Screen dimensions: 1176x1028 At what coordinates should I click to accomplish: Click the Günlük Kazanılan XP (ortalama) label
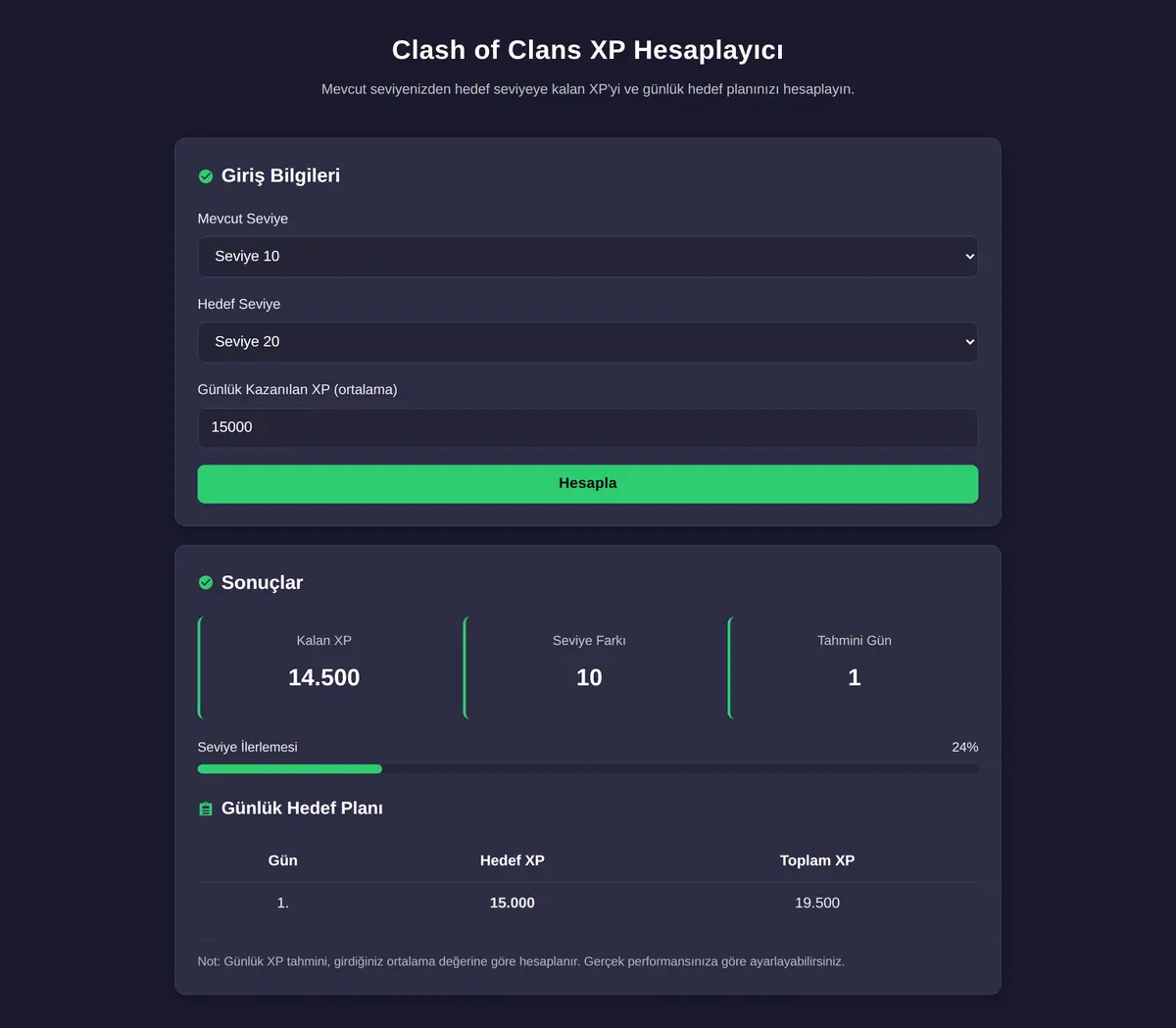[298, 389]
